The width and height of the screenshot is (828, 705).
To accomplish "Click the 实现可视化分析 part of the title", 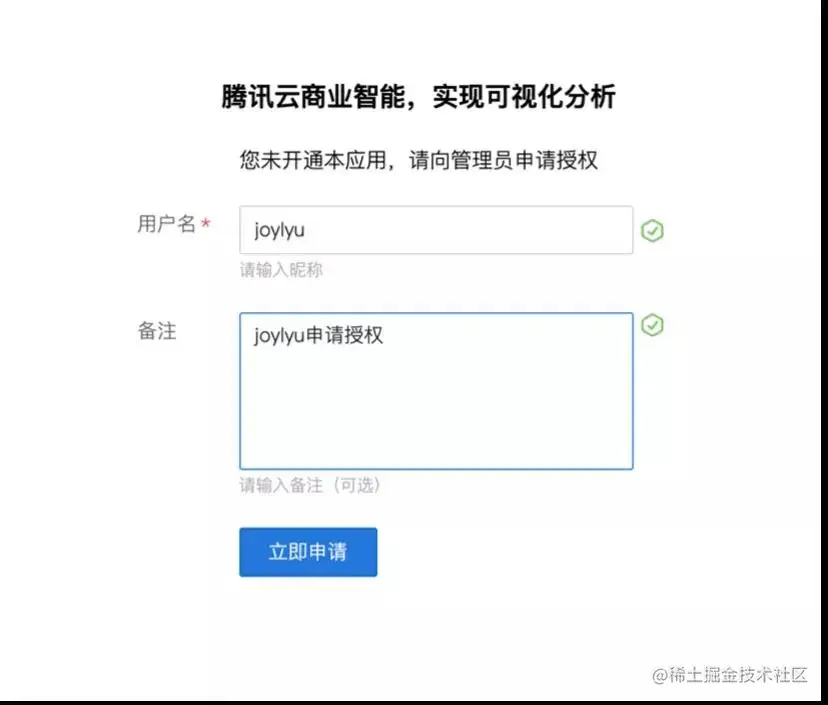I will point(524,97).
